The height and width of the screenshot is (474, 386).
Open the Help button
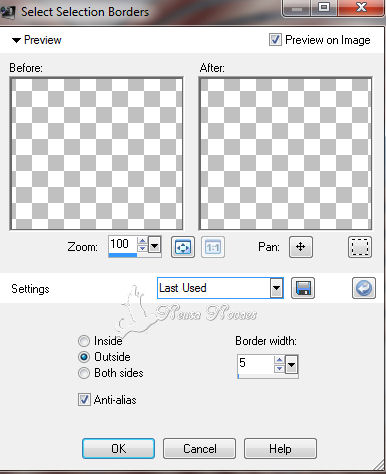click(x=280, y=448)
